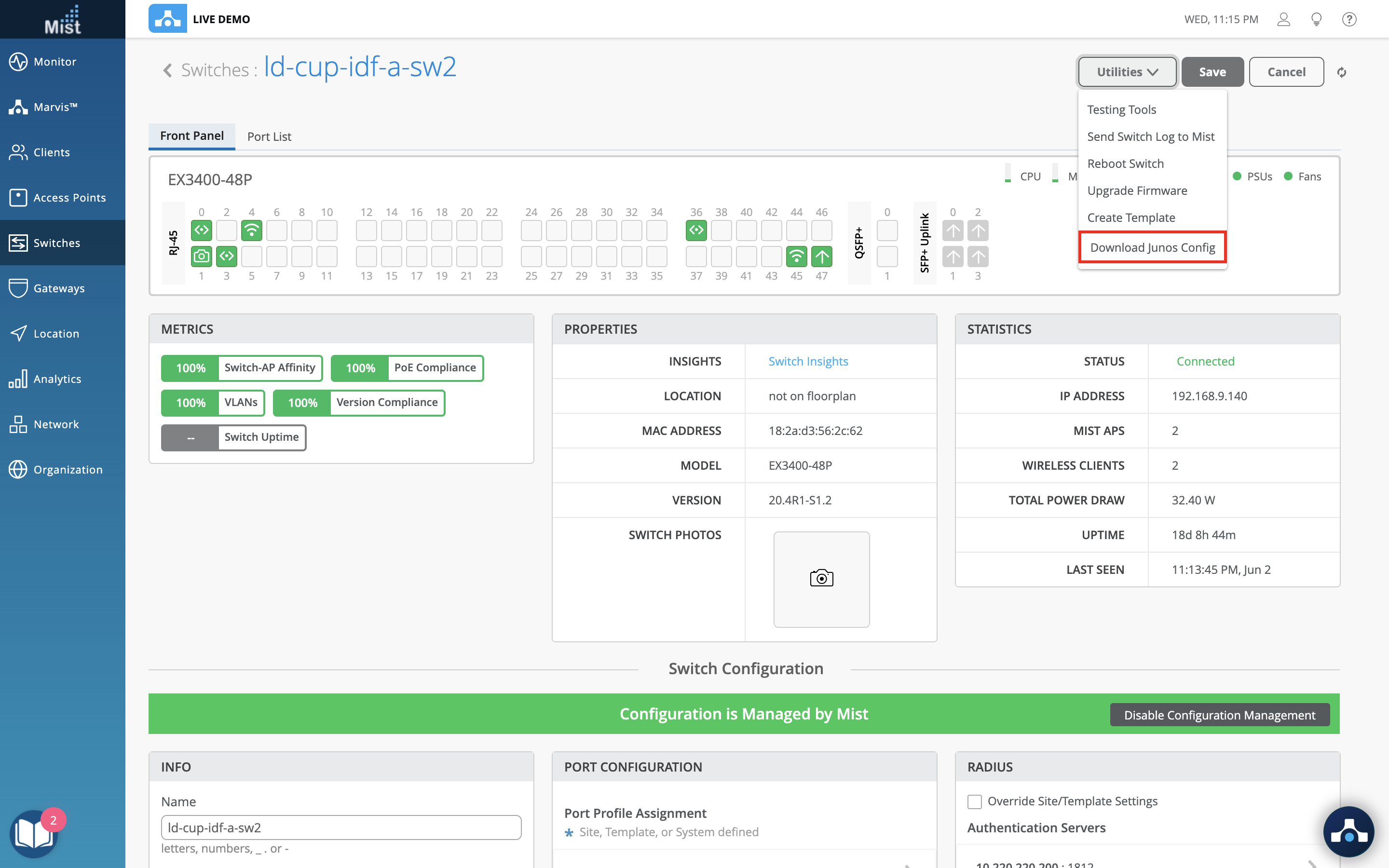Switch to the Port List tab
The width and height of the screenshot is (1389, 868).
click(x=269, y=136)
